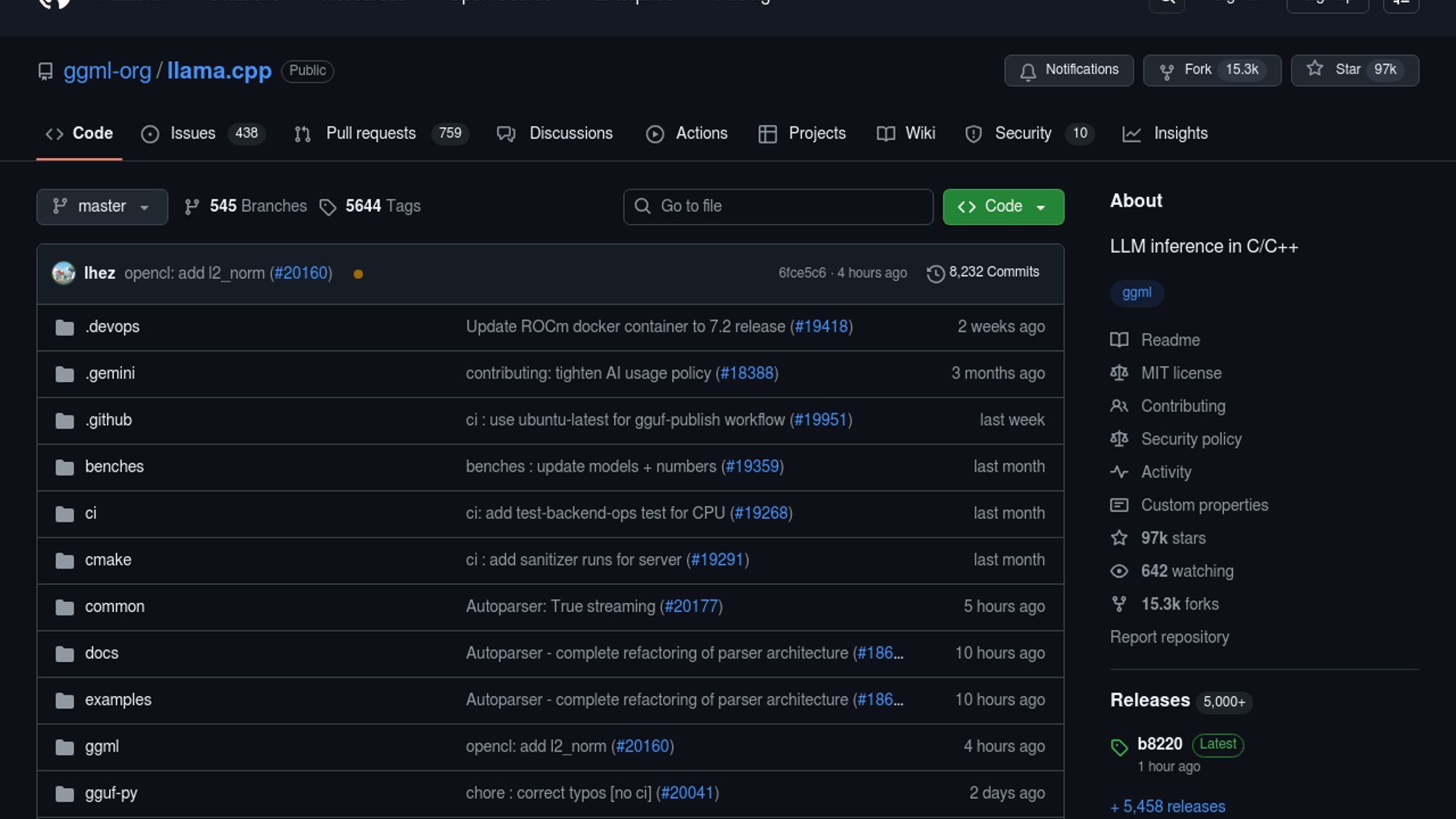This screenshot has height=819, width=1456.
Task: Click the Star icon to star repository
Action: 1315,69
